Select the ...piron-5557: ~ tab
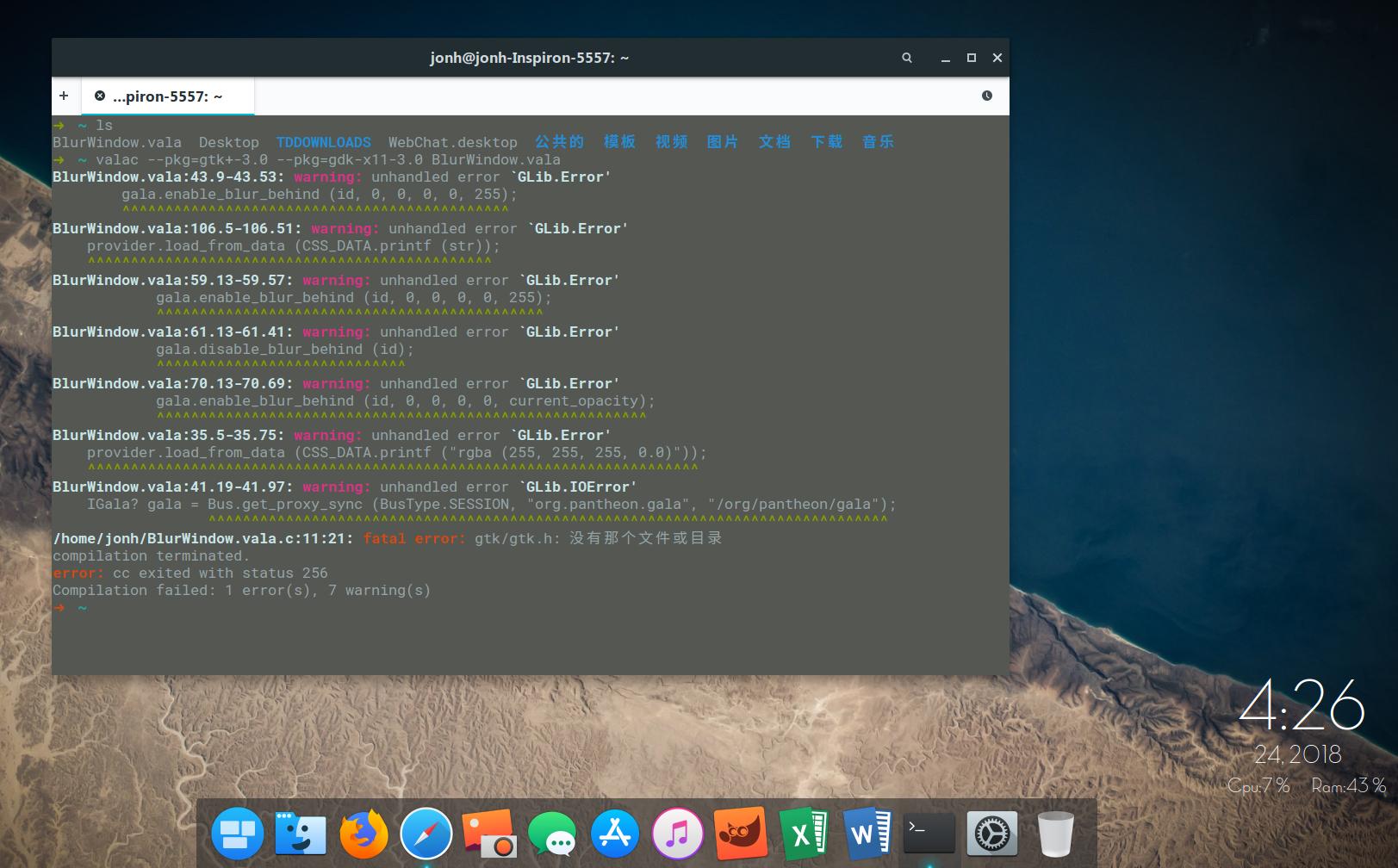 (167, 96)
